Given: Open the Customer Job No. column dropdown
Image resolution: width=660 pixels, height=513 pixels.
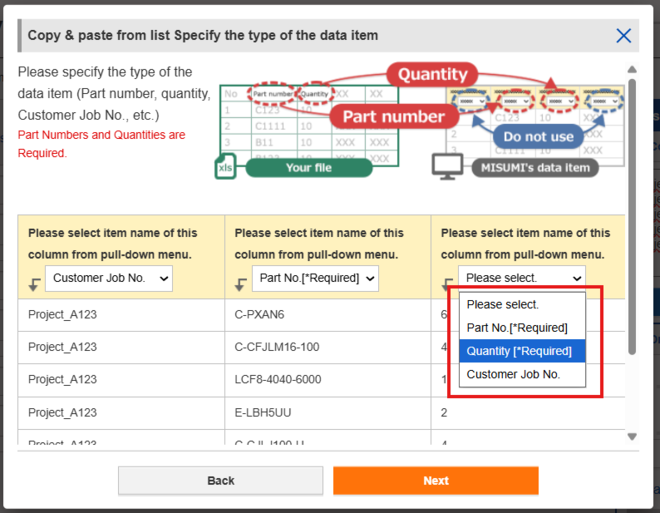Looking at the screenshot, I should [109, 278].
